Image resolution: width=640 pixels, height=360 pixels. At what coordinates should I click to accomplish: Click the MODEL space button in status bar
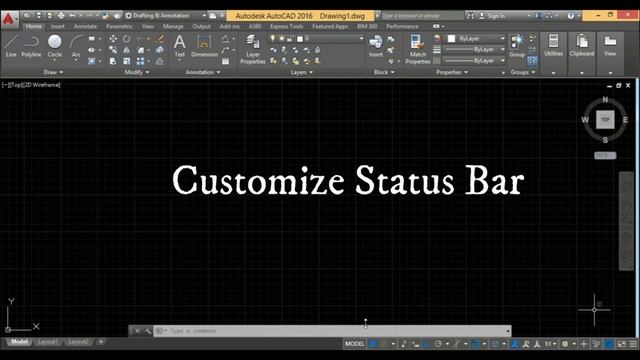pos(354,344)
